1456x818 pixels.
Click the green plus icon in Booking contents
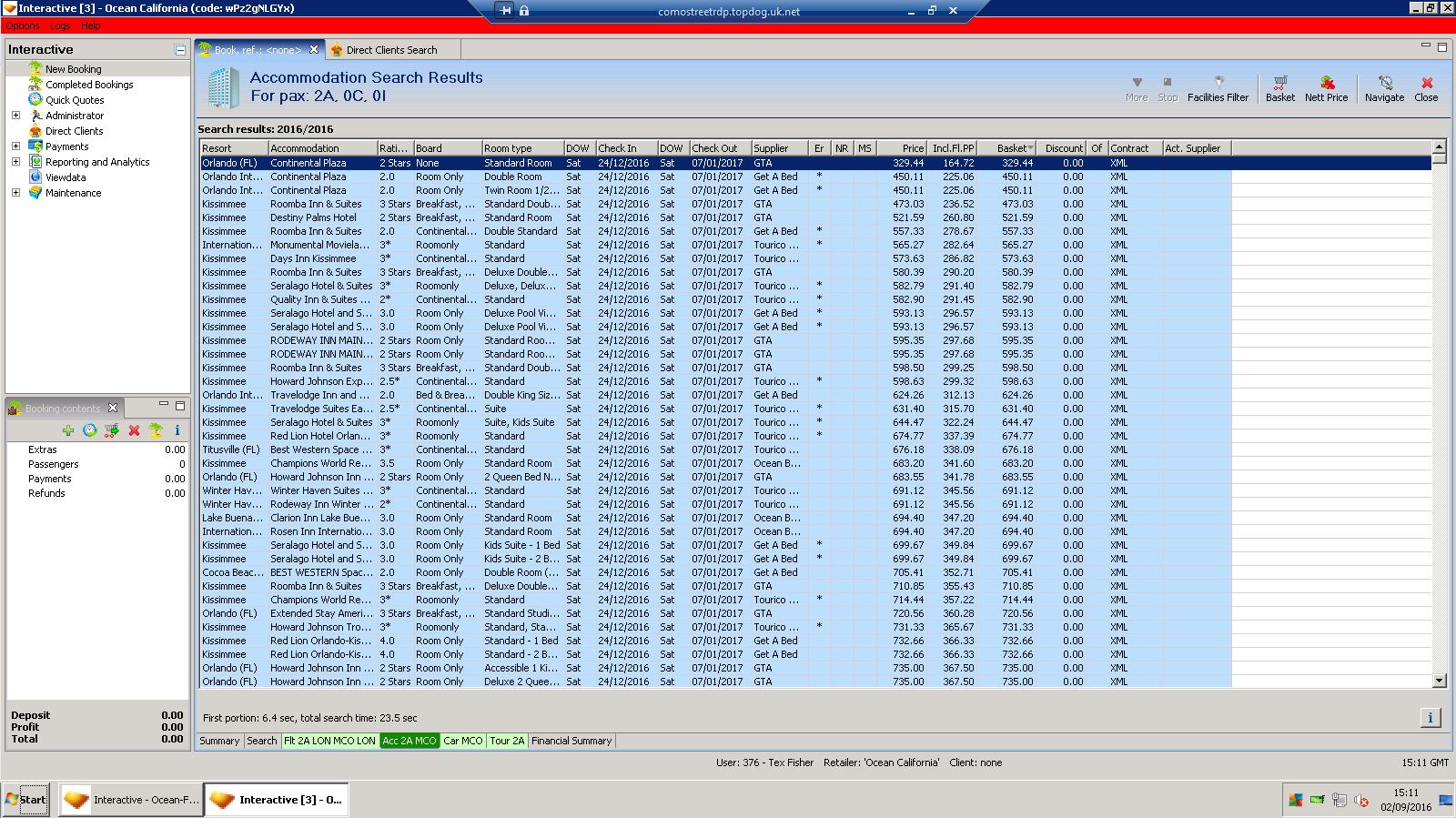pos(68,430)
